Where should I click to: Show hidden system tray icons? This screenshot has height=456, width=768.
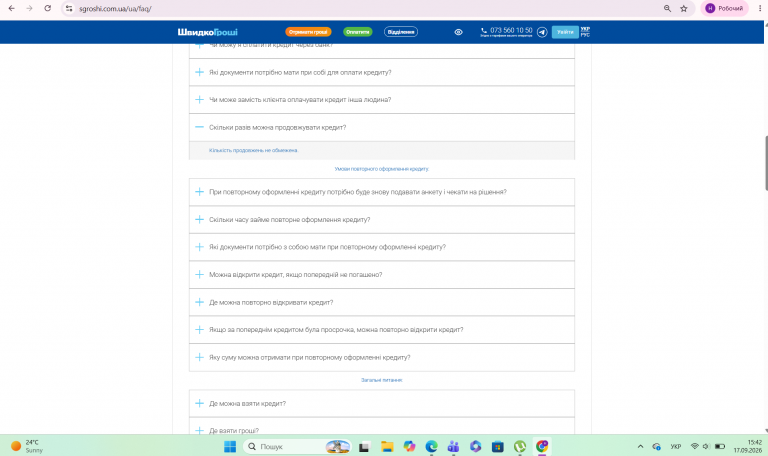pyautogui.click(x=640, y=446)
